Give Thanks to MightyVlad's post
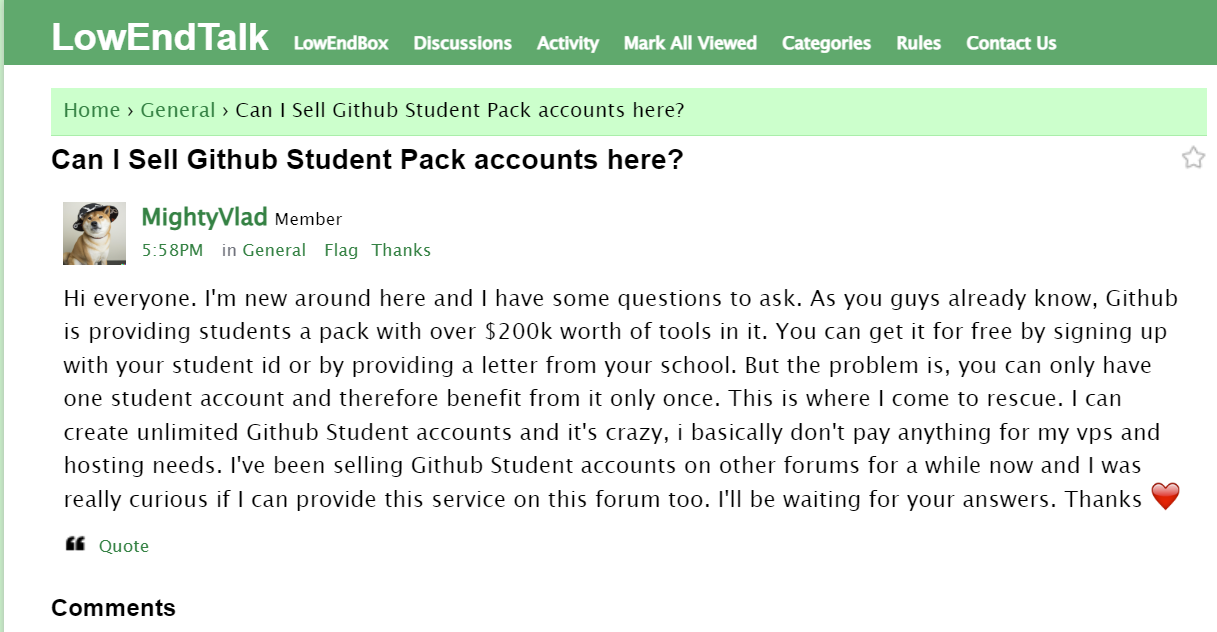The height and width of the screenshot is (632, 1217). [401, 250]
